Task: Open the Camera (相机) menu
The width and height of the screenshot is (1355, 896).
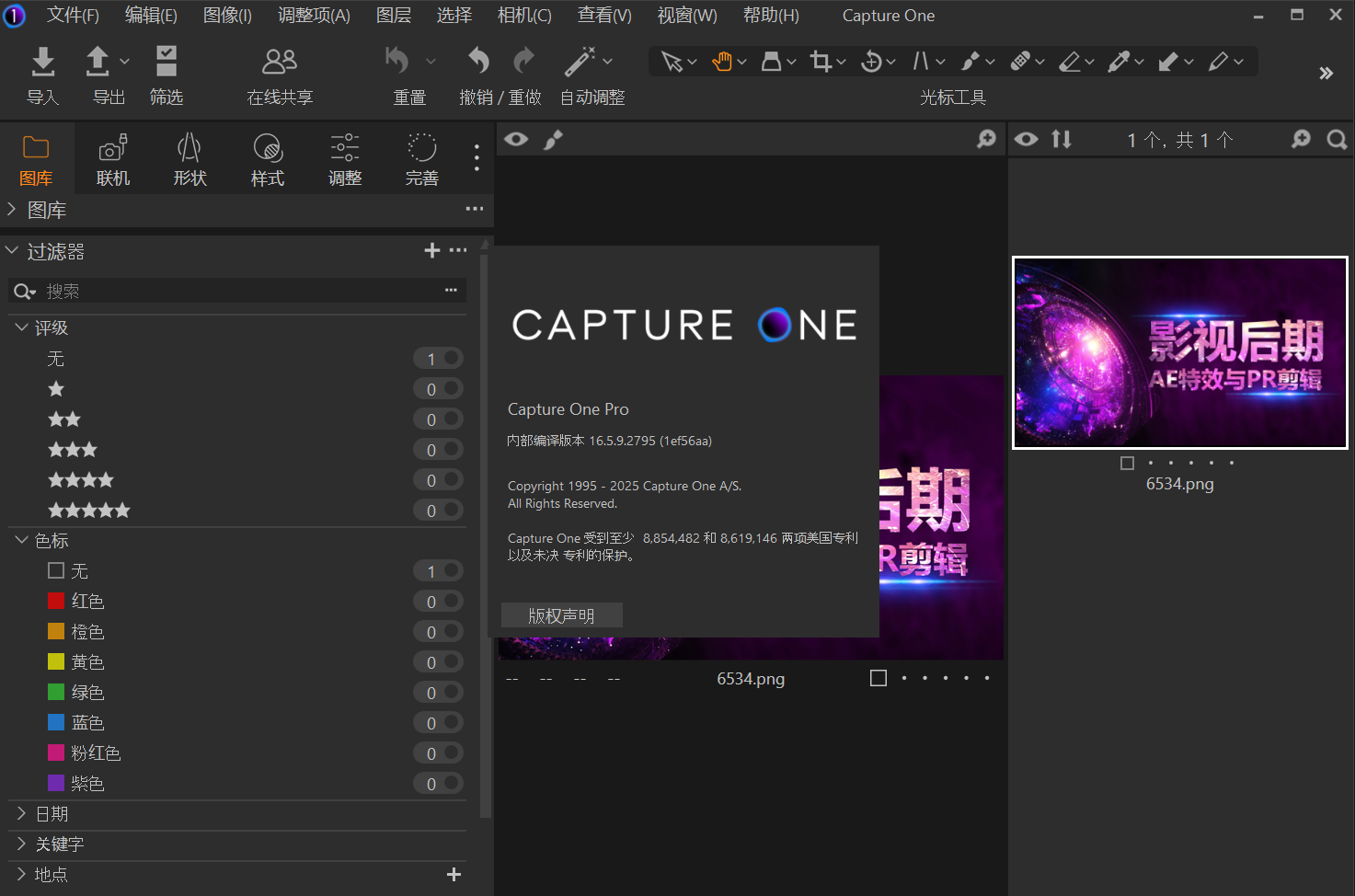Action: 523,16
